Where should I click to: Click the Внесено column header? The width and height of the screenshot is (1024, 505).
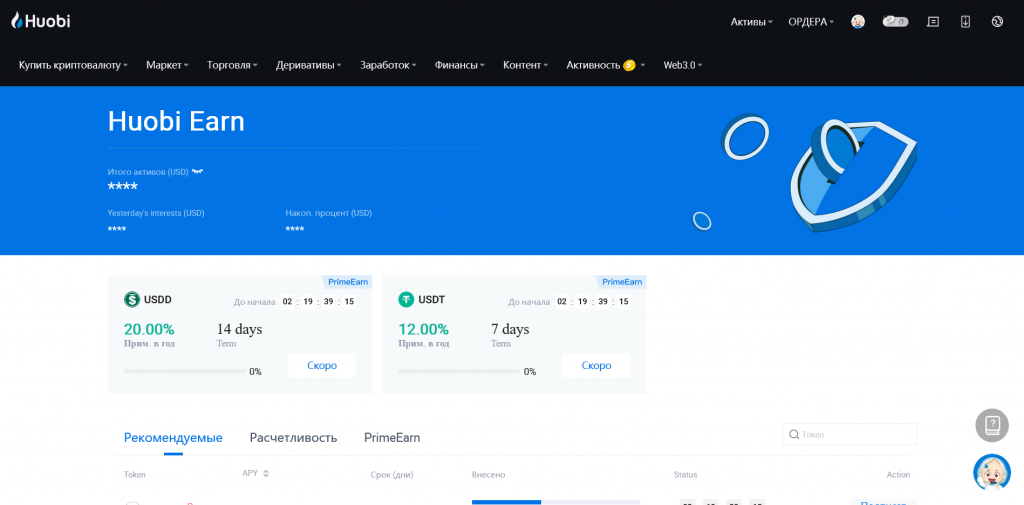click(x=488, y=475)
